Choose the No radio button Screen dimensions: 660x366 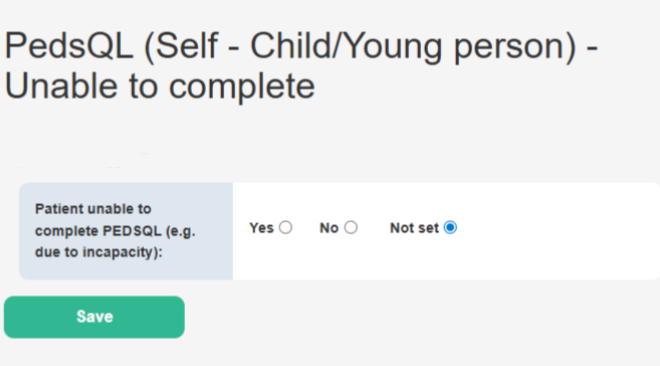(351, 228)
